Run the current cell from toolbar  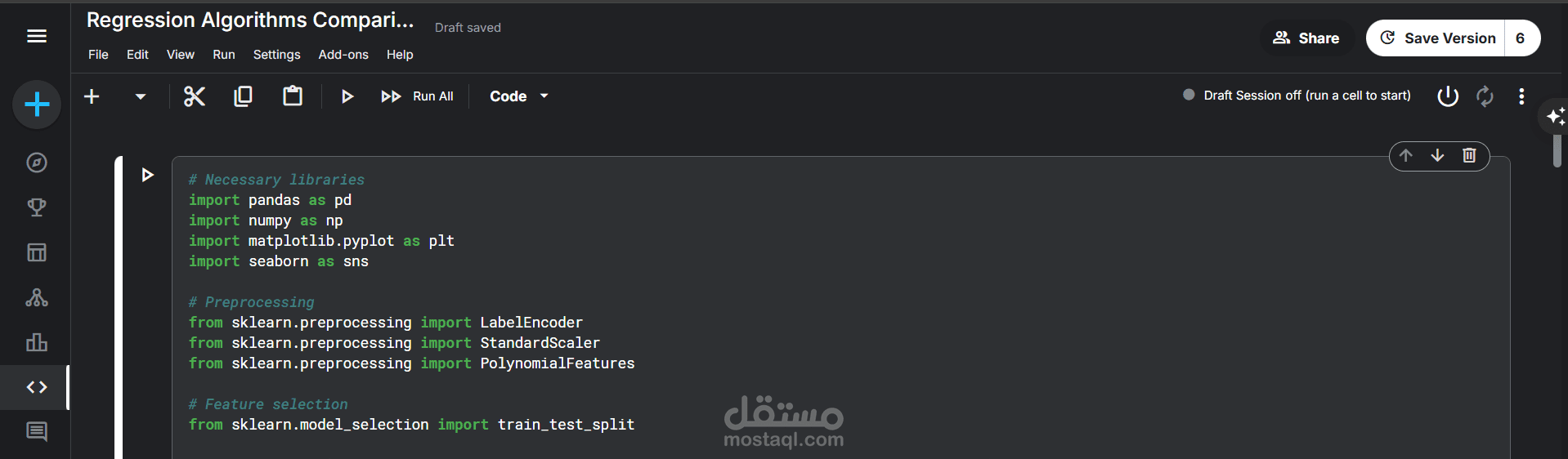347,96
